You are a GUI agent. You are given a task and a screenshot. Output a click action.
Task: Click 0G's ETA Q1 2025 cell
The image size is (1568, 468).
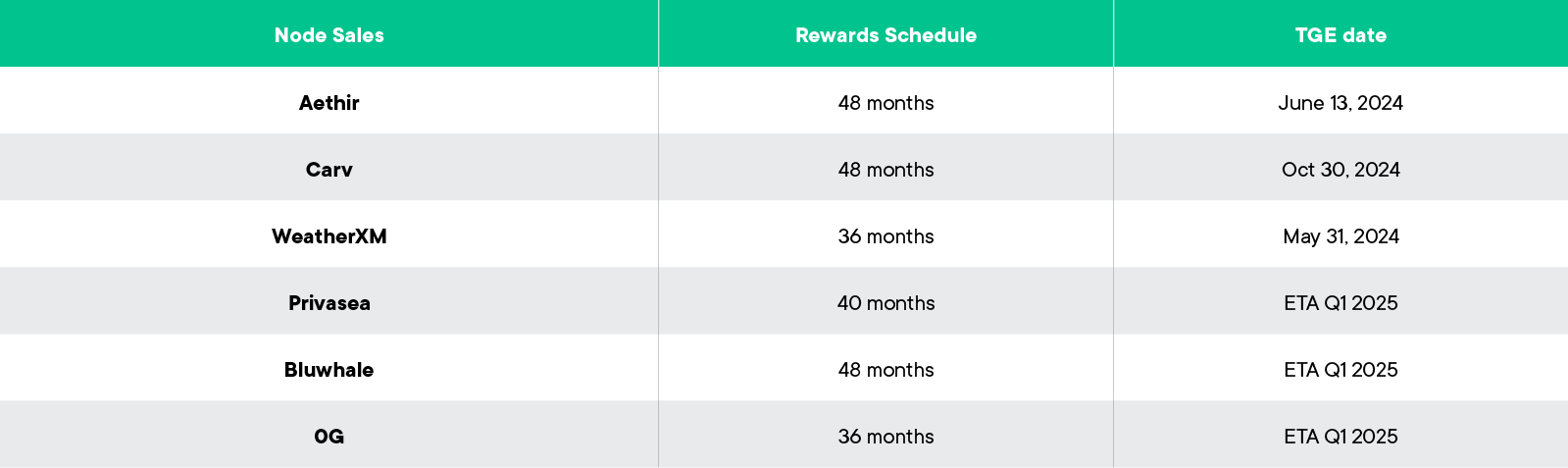coord(1340,437)
